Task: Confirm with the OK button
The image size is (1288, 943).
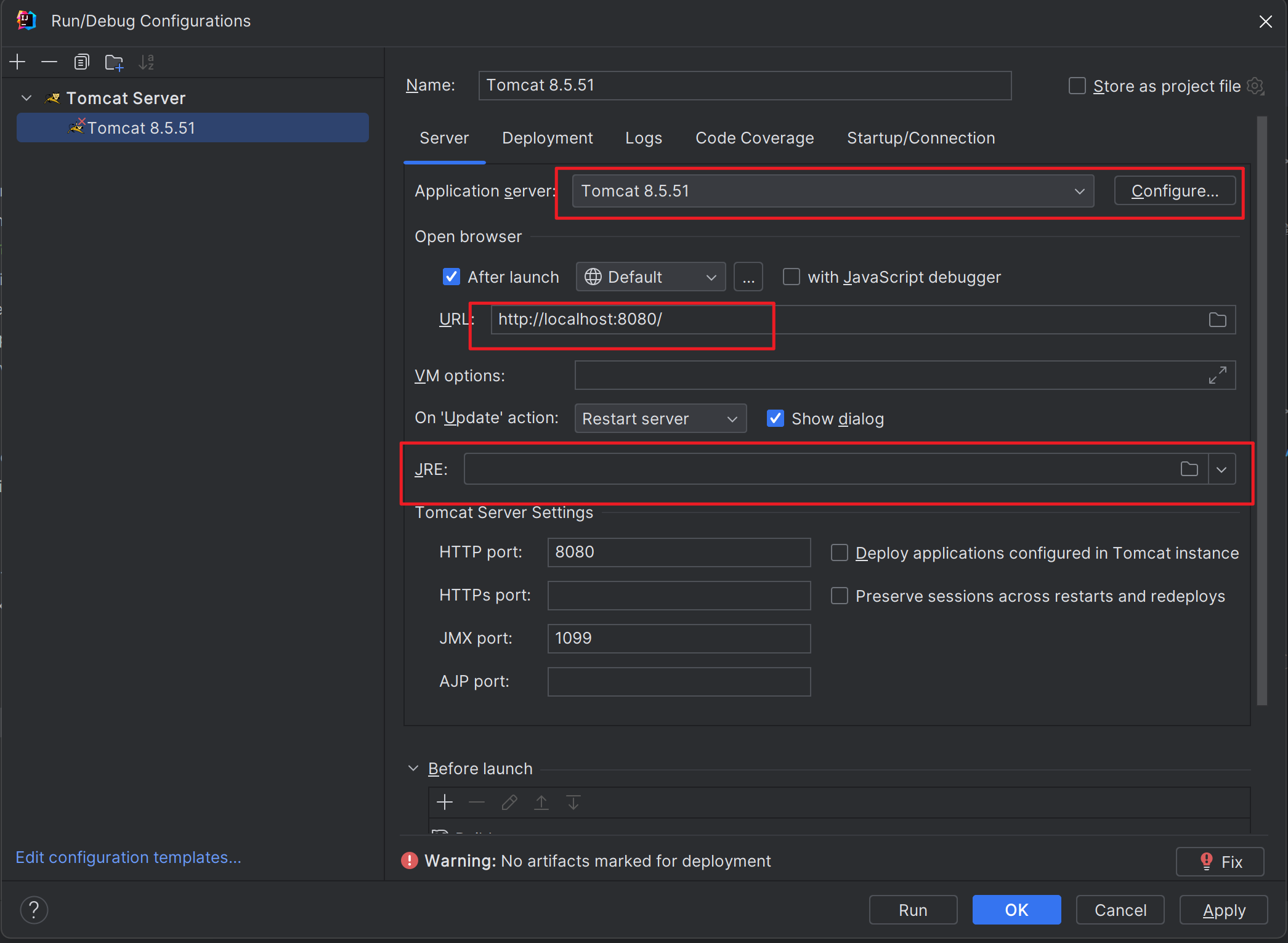Action: (1016, 910)
